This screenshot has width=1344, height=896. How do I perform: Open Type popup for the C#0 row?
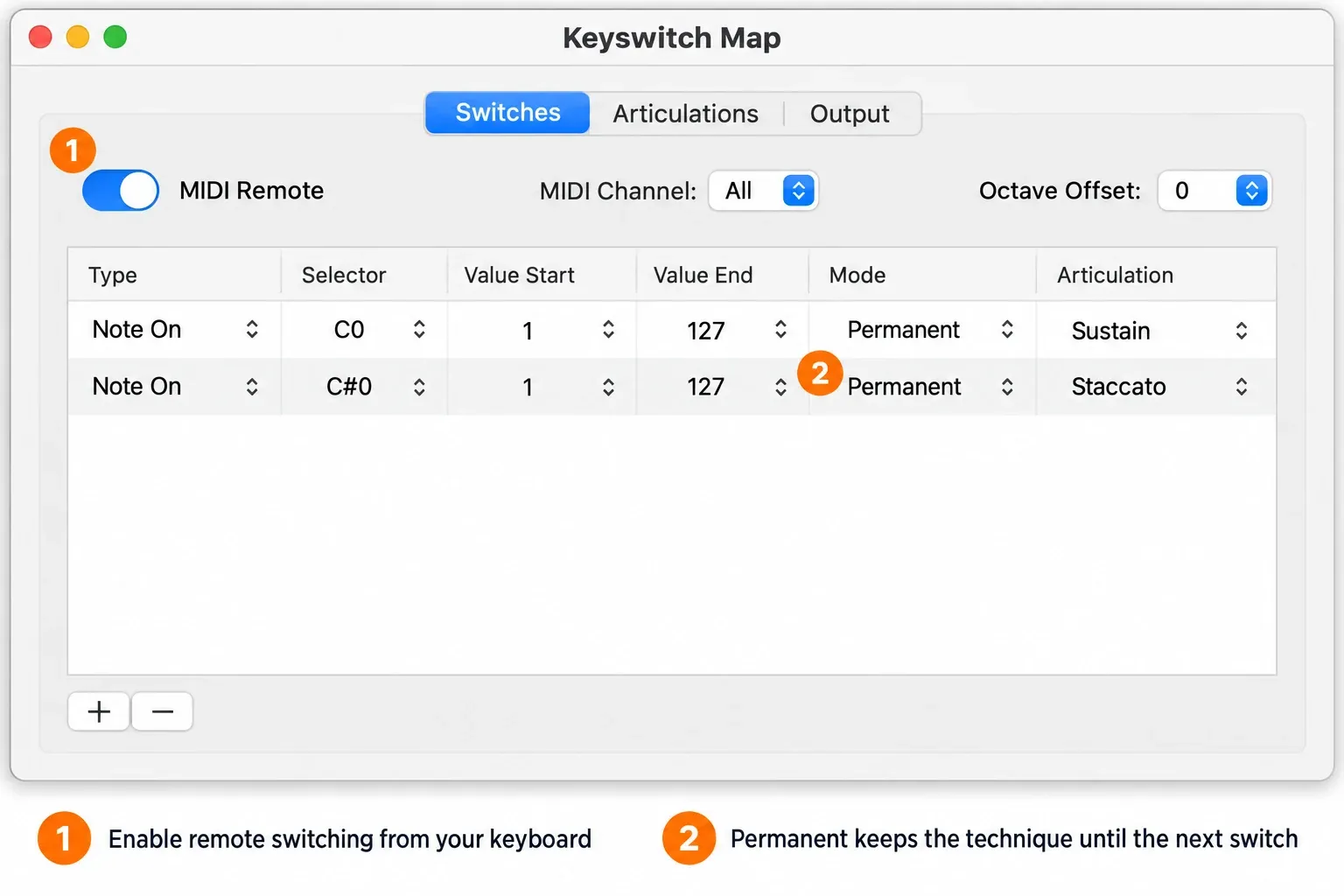click(x=252, y=387)
